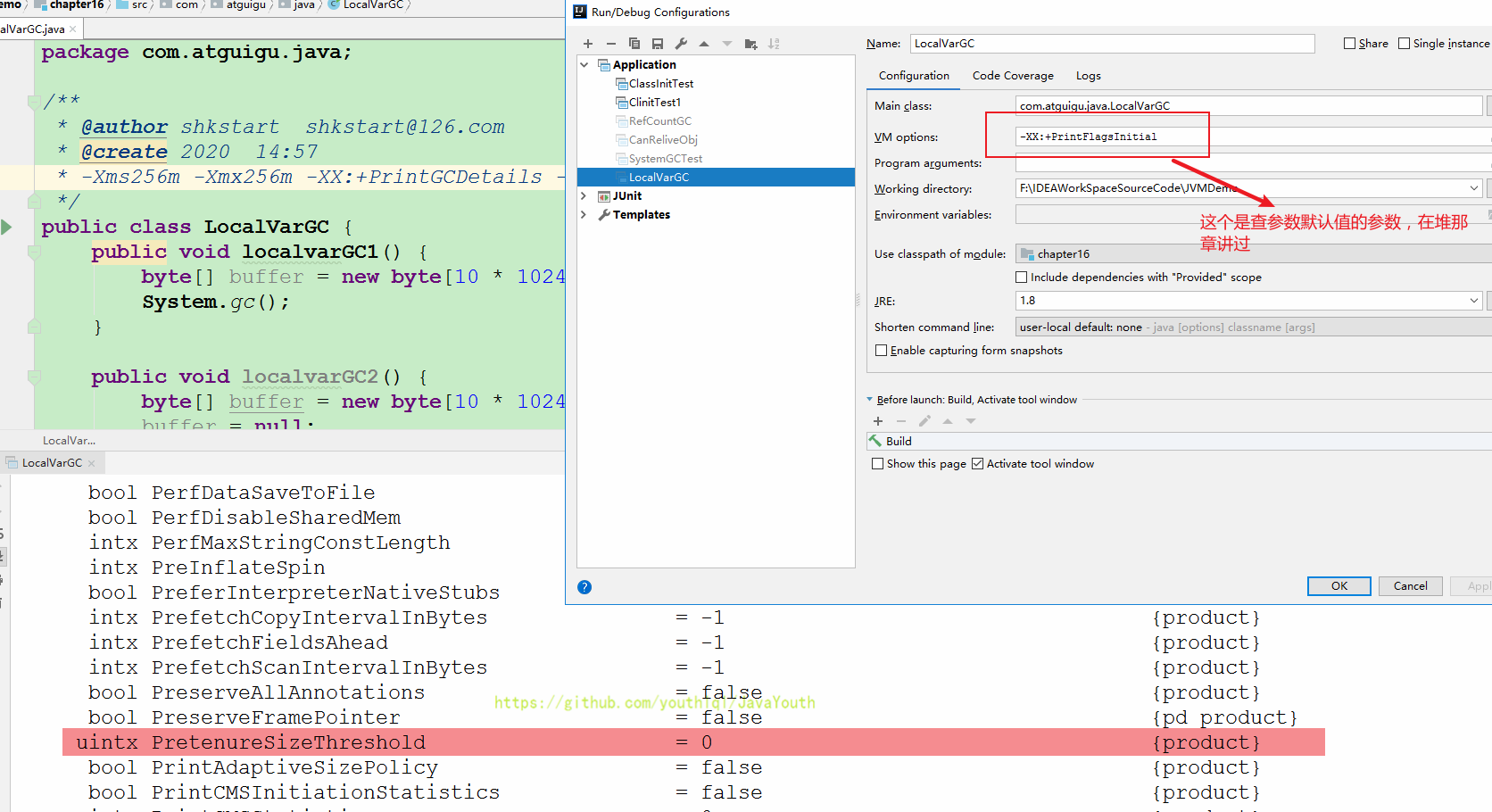Add new run configuration with plus icon
Image resolution: width=1492 pixels, height=812 pixels.
pyautogui.click(x=588, y=44)
